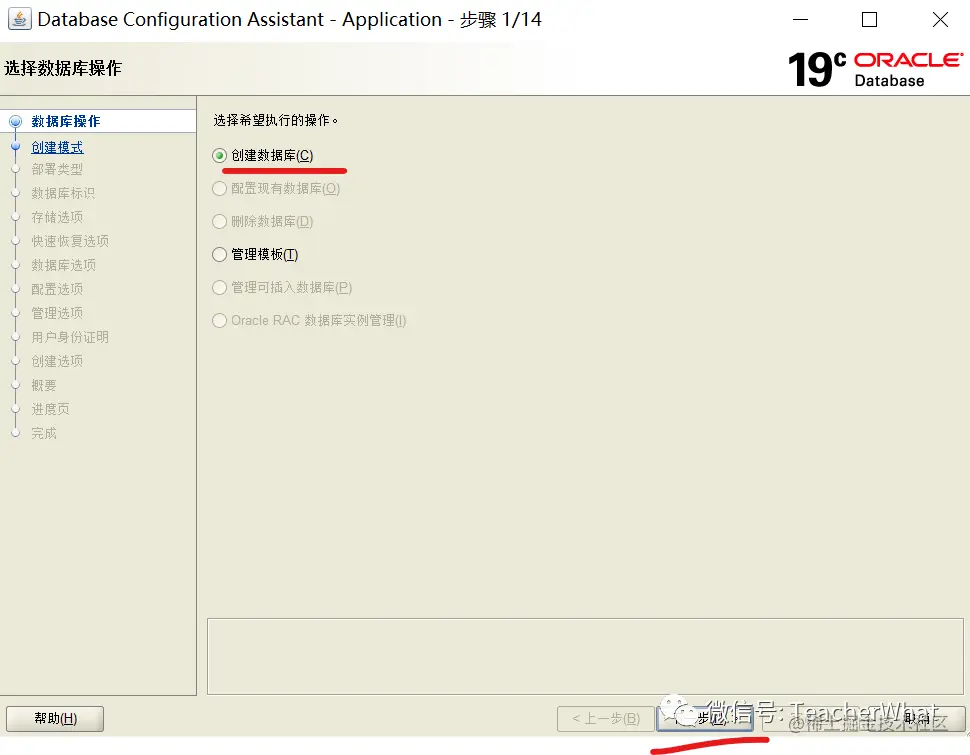Open the 创建模式 step link in sidebar
Image resolution: width=970 pixels, height=755 pixels.
[x=57, y=147]
